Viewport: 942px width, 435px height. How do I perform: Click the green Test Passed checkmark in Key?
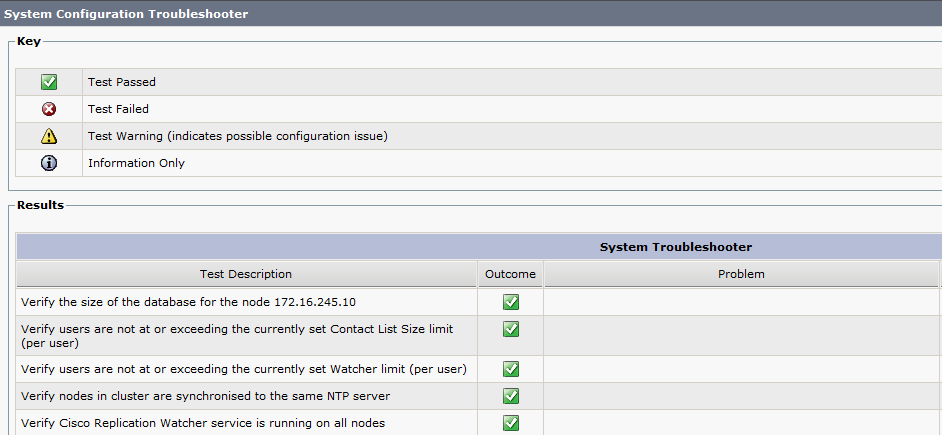tap(49, 82)
